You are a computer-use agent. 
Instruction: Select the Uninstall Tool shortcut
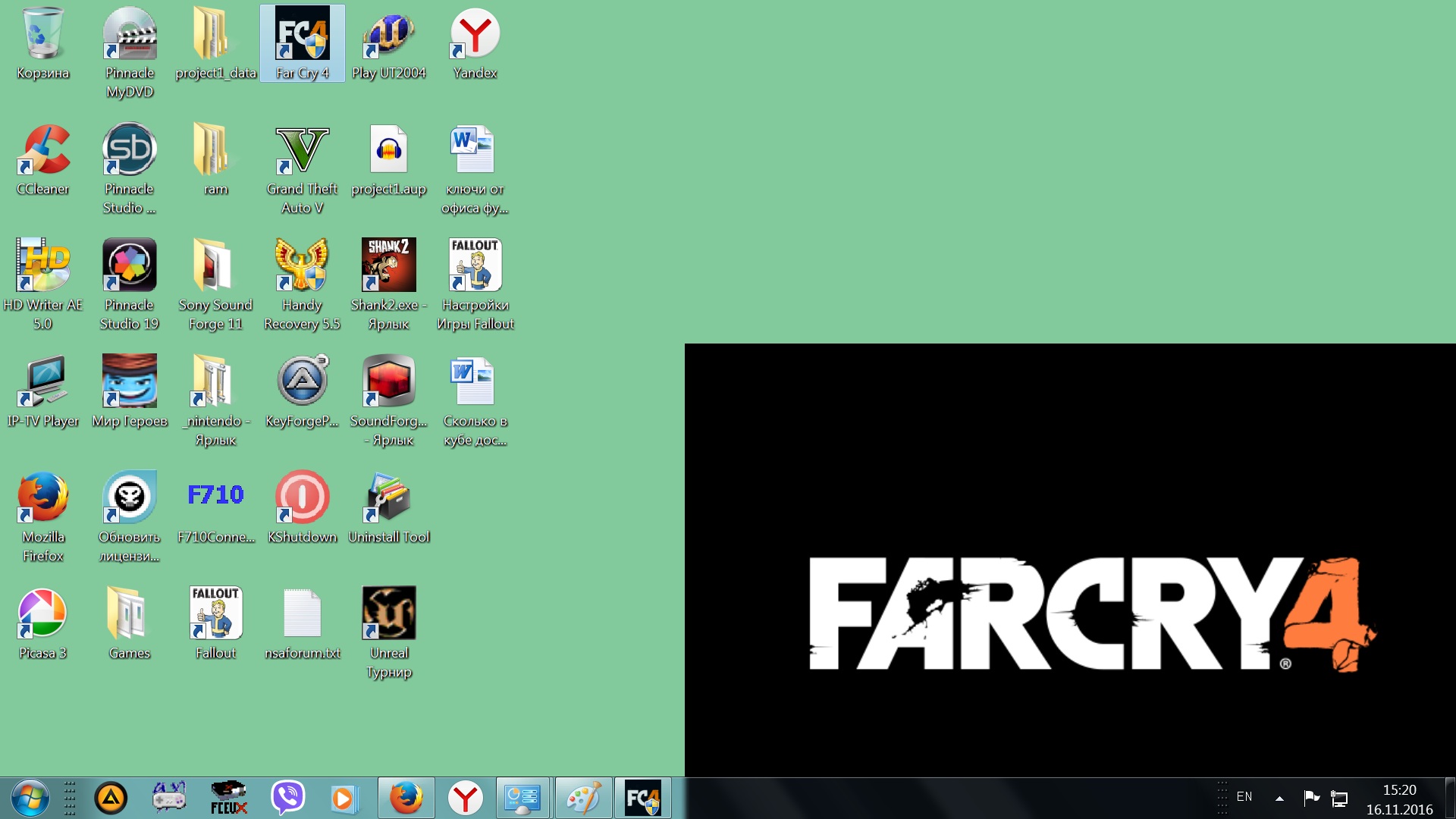388,497
